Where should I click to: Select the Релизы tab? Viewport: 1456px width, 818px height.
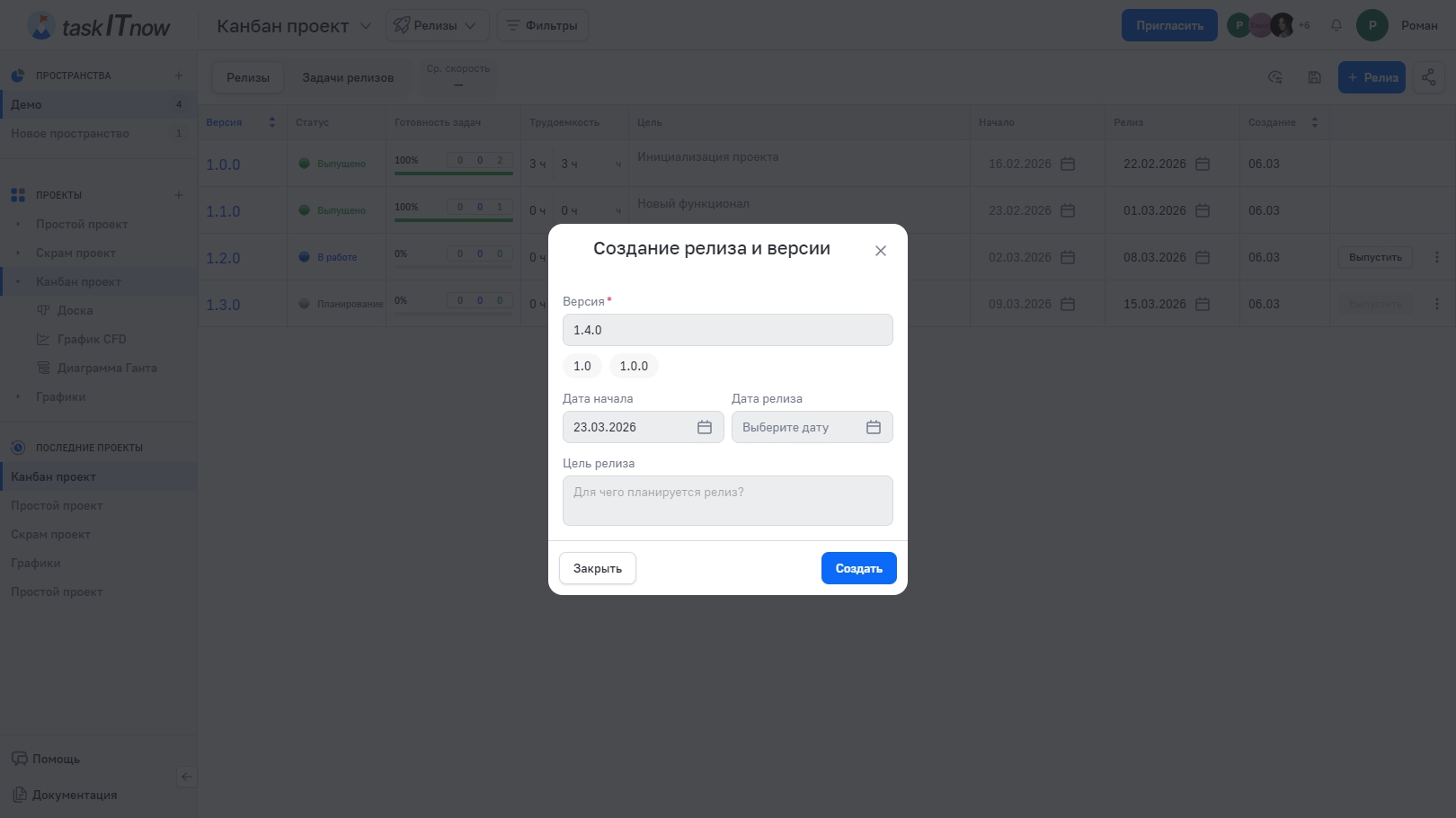pyautogui.click(x=248, y=78)
